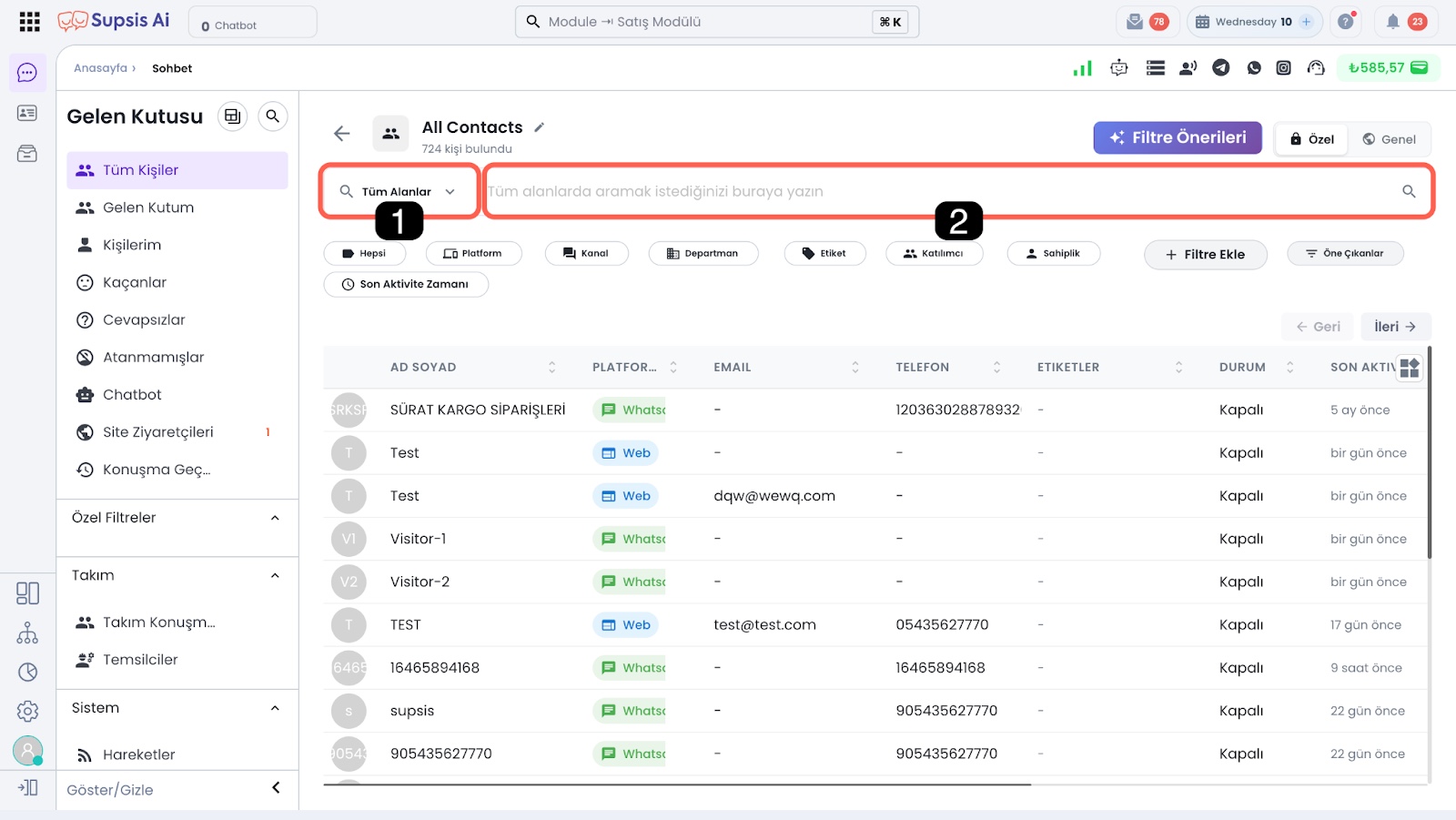Screen dimensions: 1456x820
Task: Open the notifications bell
Action: tap(1392, 22)
